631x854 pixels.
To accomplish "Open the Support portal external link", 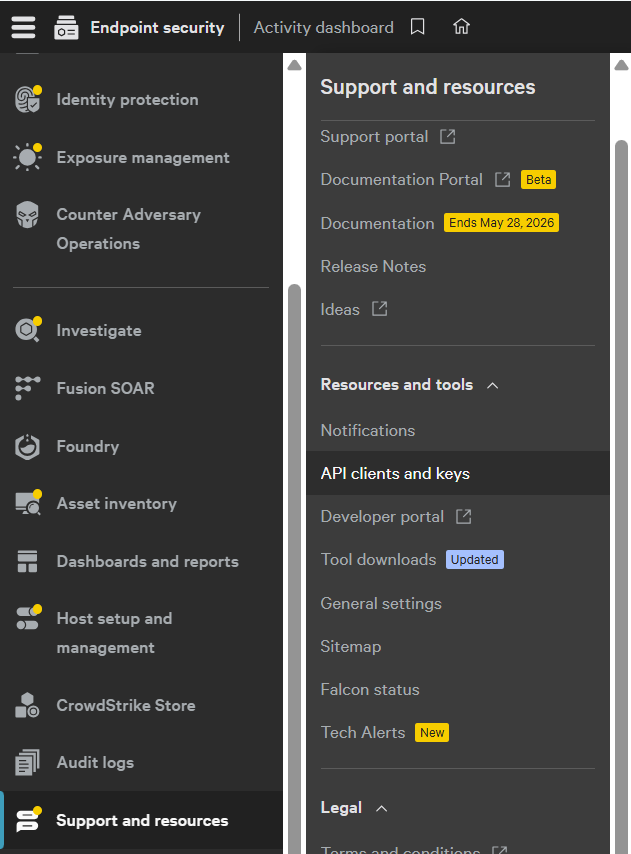I will click(388, 136).
